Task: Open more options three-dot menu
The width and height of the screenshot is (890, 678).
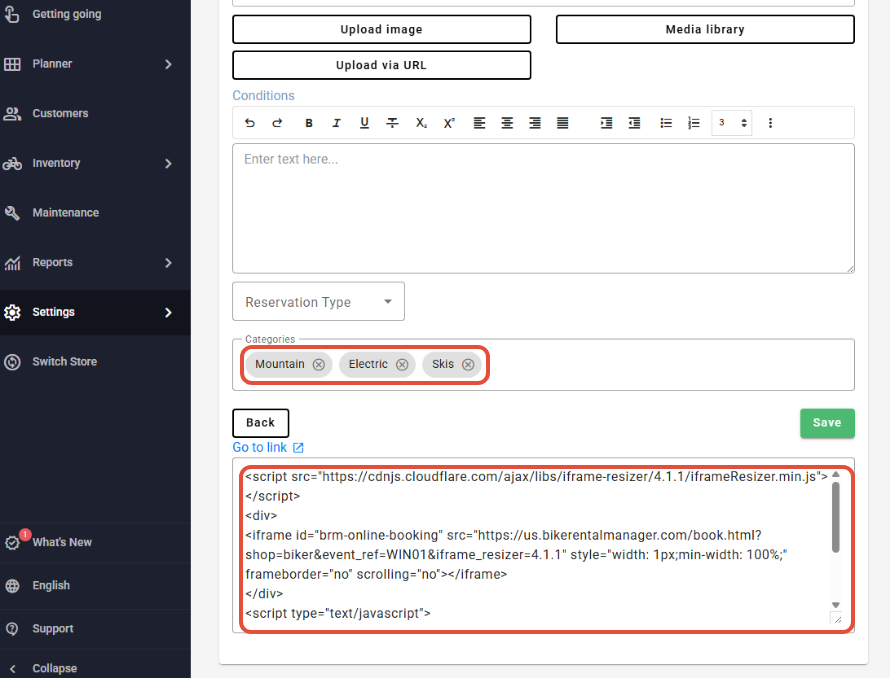Action: click(x=770, y=123)
